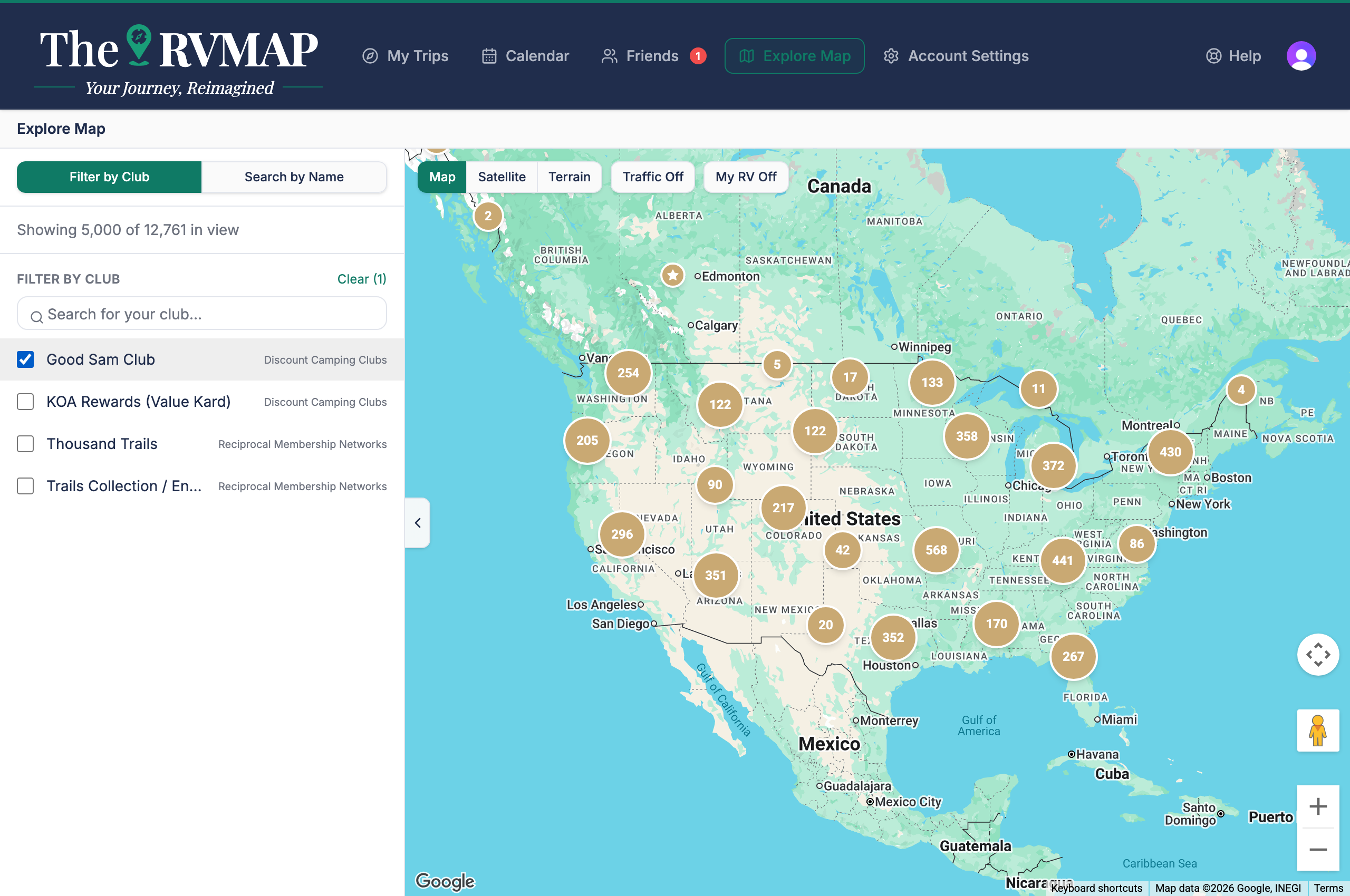The height and width of the screenshot is (896, 1350).
Task: Clear the club filter via Clear (1)
Action: [361, 279]
